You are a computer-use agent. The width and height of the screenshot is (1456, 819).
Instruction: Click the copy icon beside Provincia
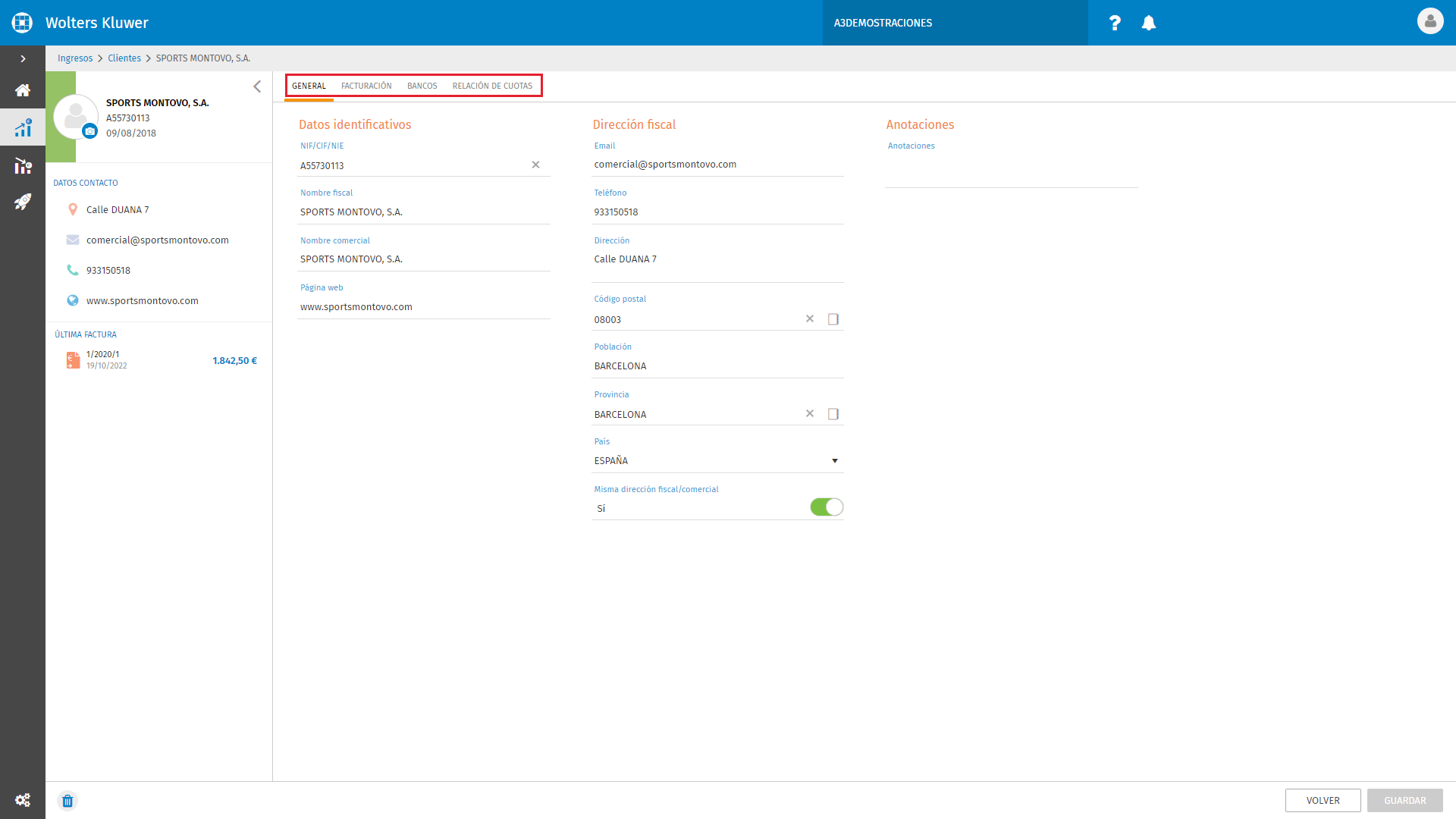pos(833,414)
